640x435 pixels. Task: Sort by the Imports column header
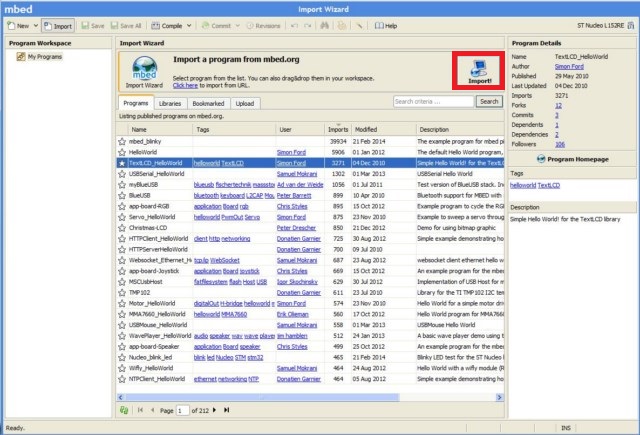(338, 129)
